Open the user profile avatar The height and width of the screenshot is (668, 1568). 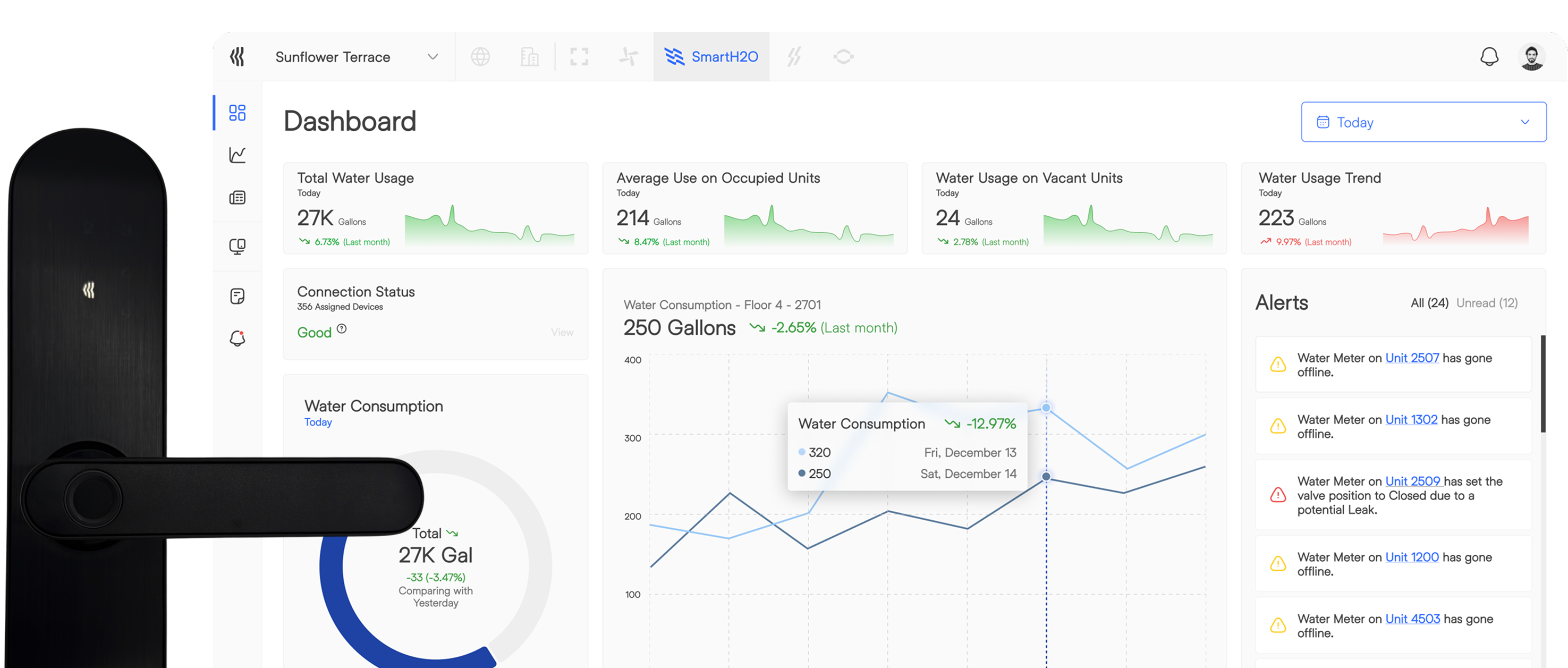(1532, 57)
